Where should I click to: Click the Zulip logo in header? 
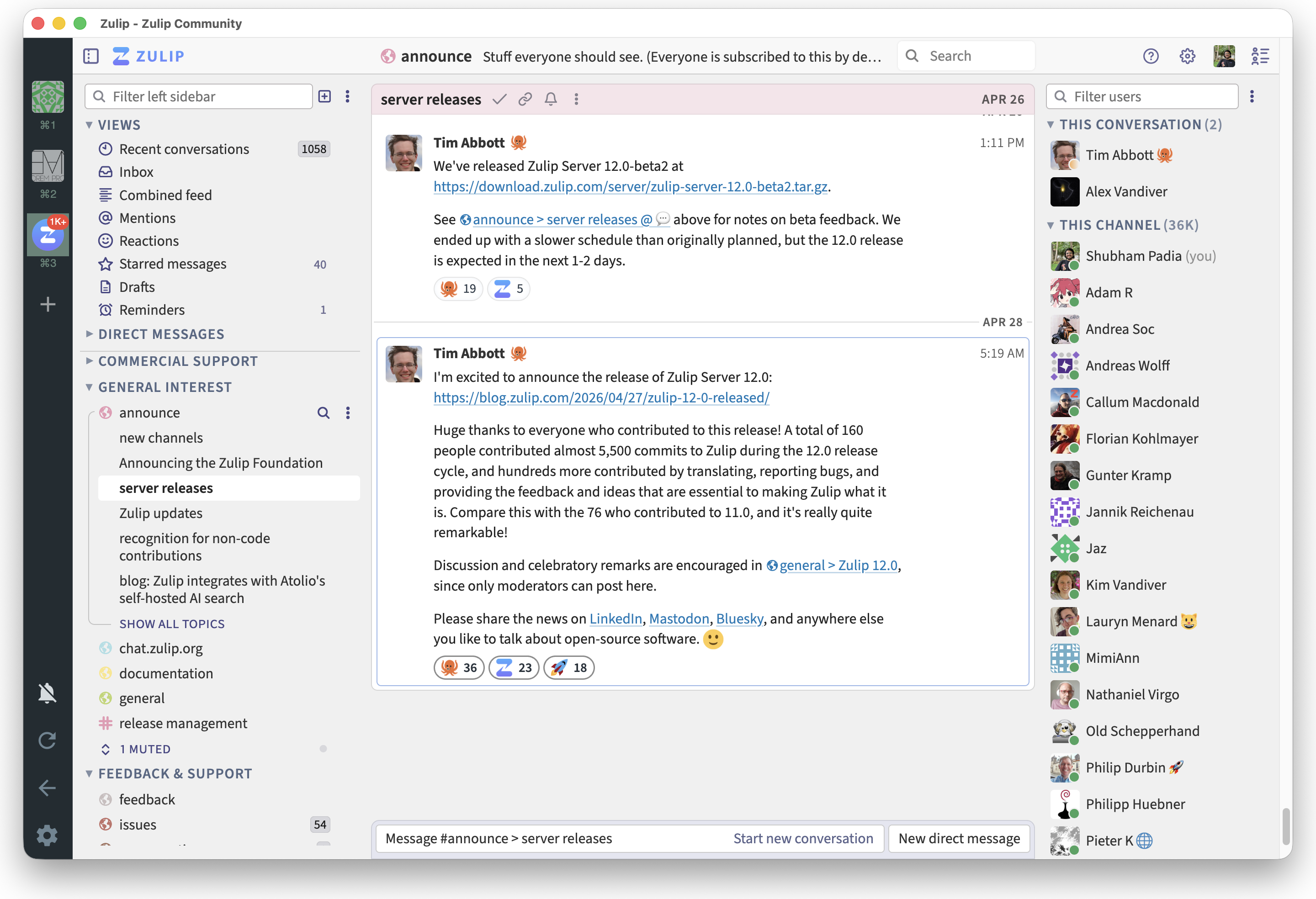149,56
